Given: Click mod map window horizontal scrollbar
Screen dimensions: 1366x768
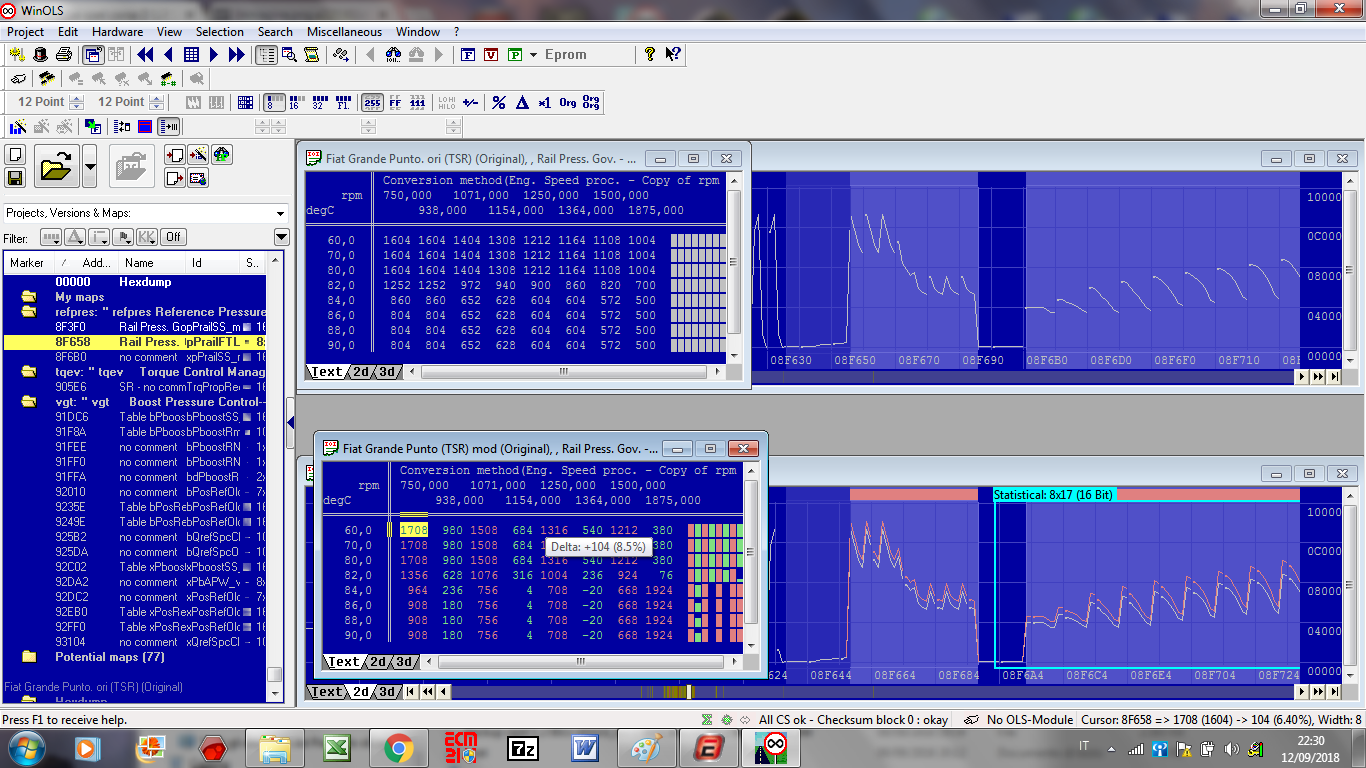Looking at the screenshot, I should click(x=580, y=661).
